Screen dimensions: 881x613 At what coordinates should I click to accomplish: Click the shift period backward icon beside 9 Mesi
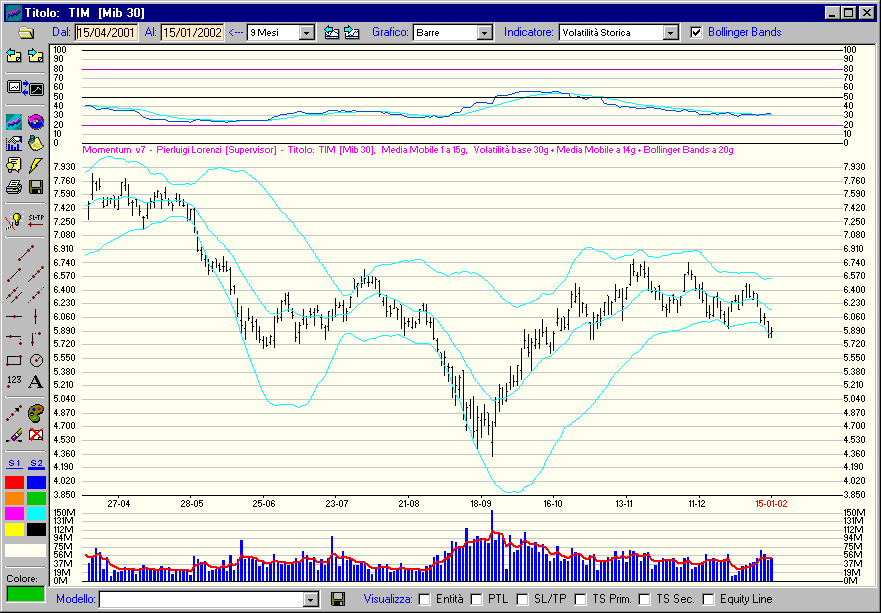(x=331, y=33)
